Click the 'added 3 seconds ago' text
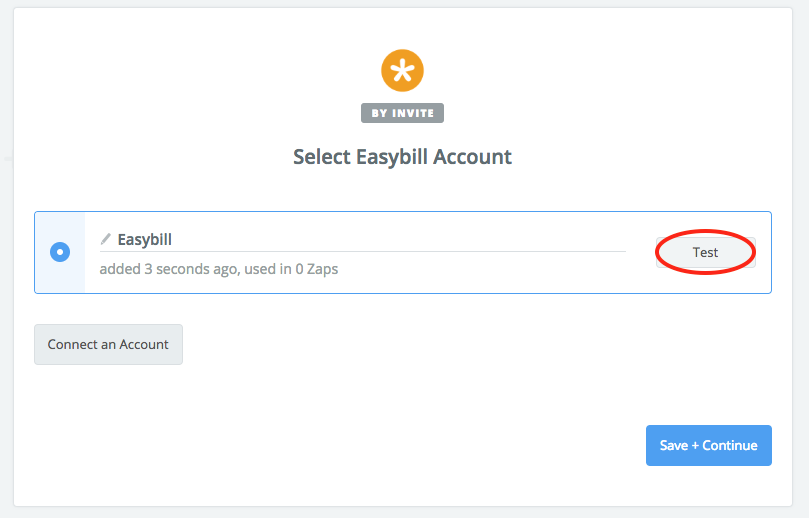The image size is (809, 518). (164, 269)
